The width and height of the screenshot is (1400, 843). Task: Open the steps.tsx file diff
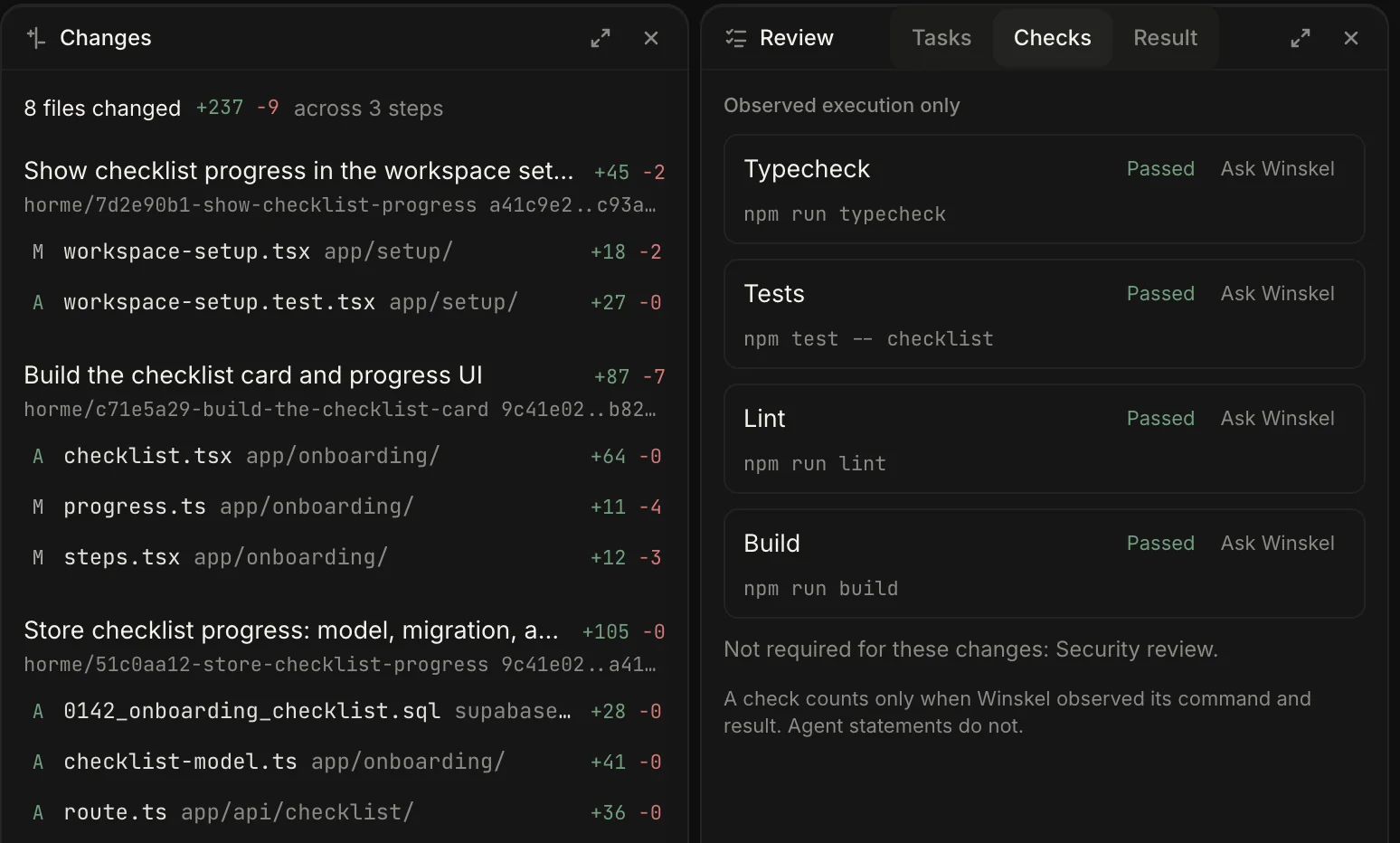click(x=346, y=557)
